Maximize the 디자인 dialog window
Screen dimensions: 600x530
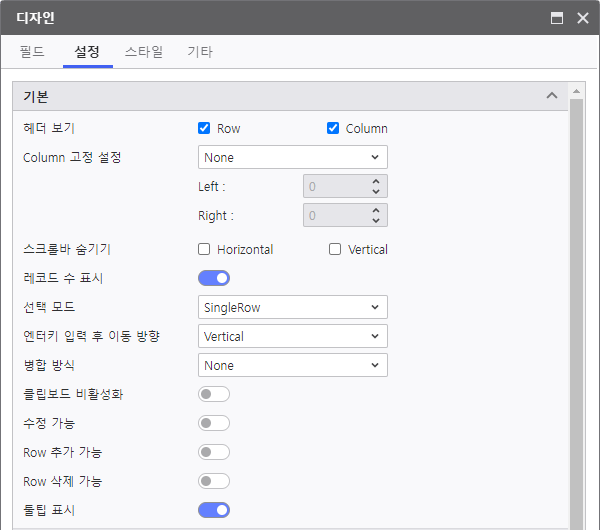click(x=557, y=18)
